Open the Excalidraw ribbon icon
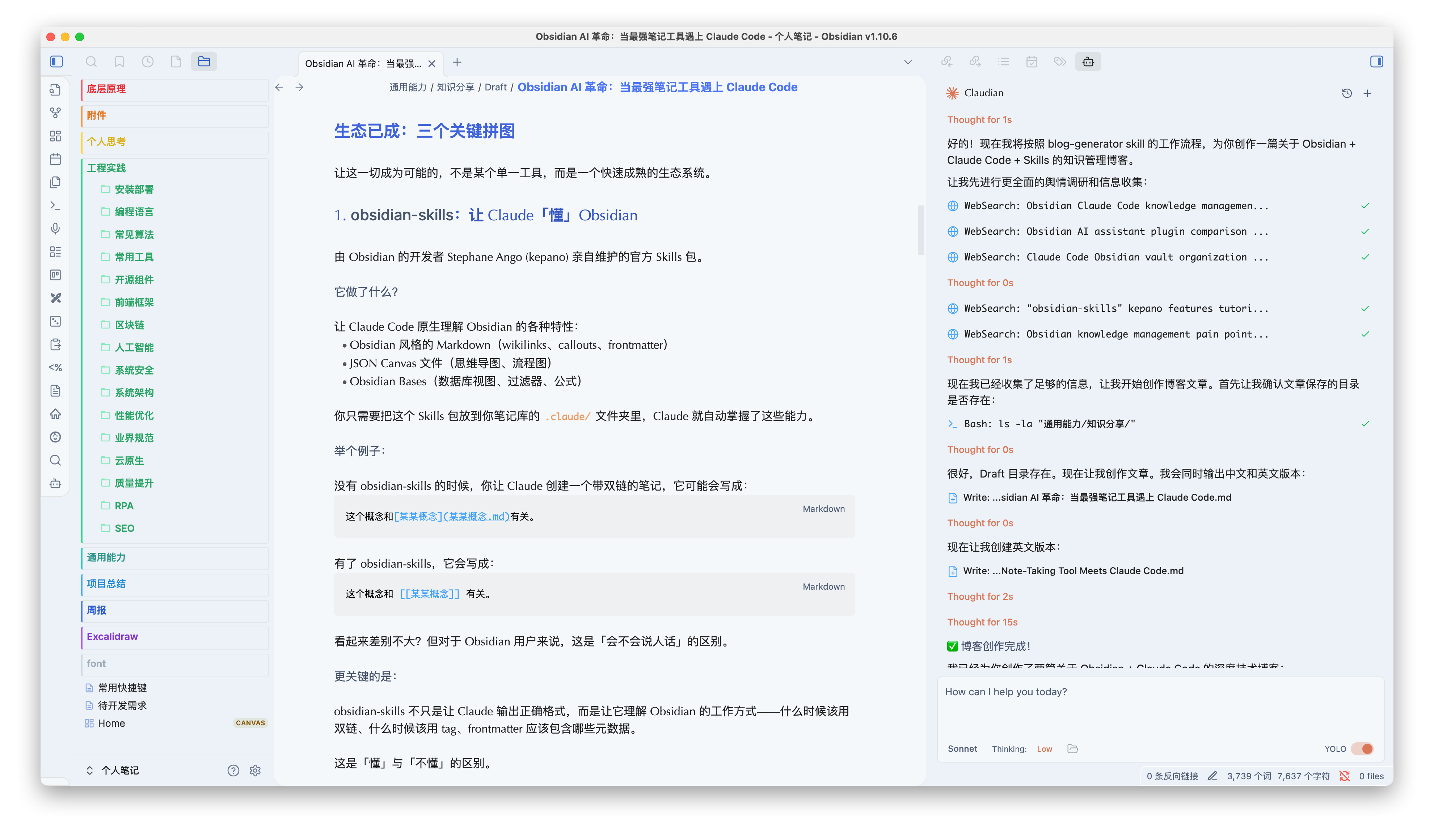The height and width of the screenshot is (840, 1434). (55, 298)
